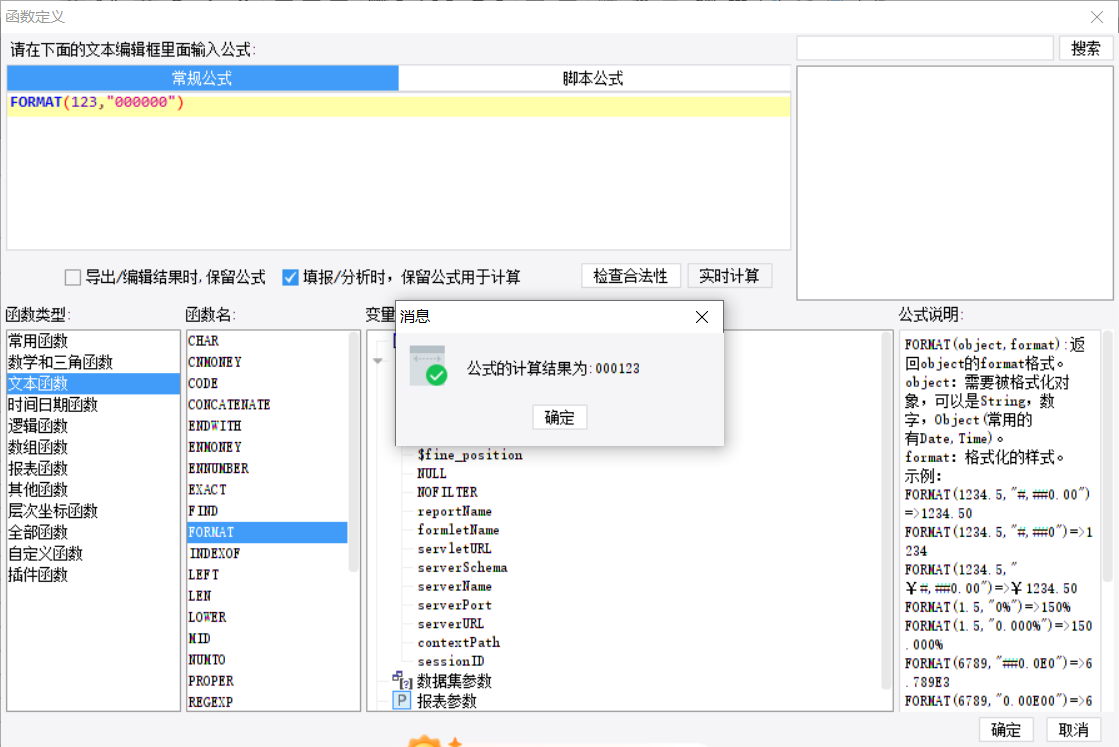Select LEN function
Screen dimensions: 1119x747
point(267,596)
